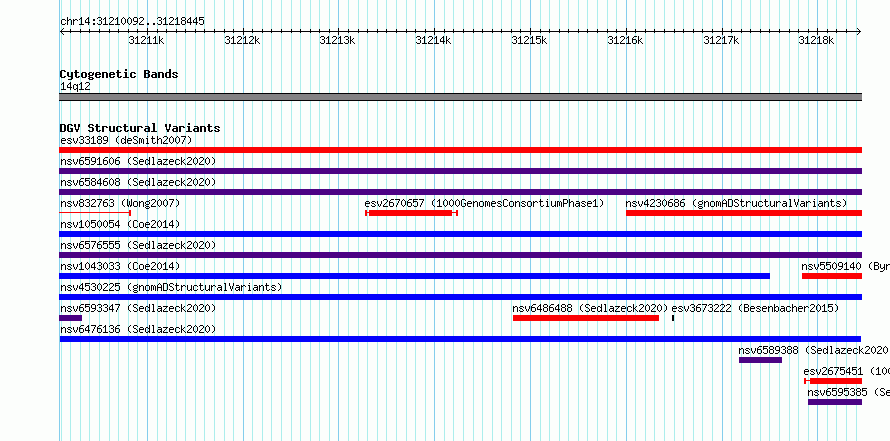
Task: Click the chr14:31210092..31218445 region label
Action: [x=132, y=22]
